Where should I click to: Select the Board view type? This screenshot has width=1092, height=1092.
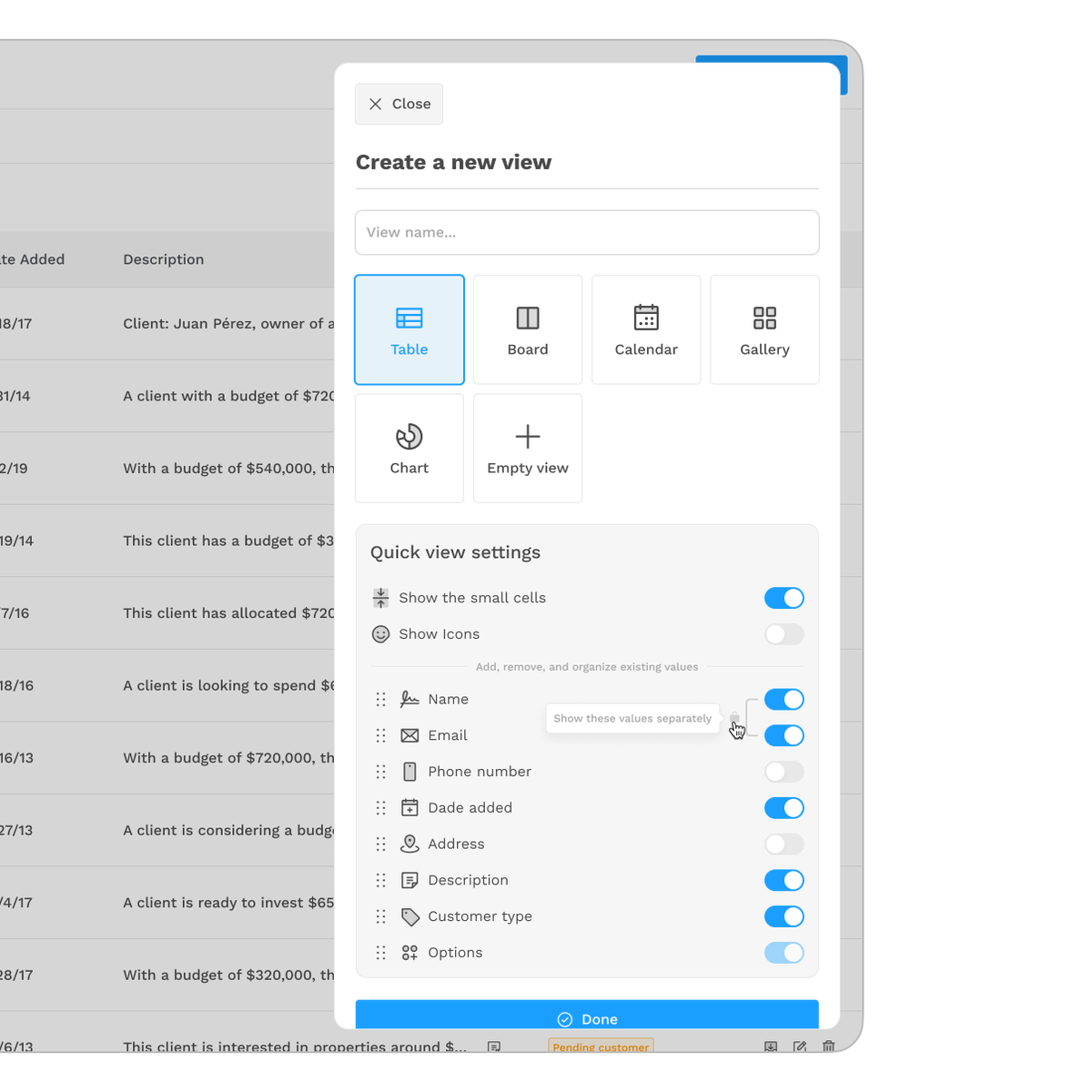pyautogui.click(x=528, y=329)
